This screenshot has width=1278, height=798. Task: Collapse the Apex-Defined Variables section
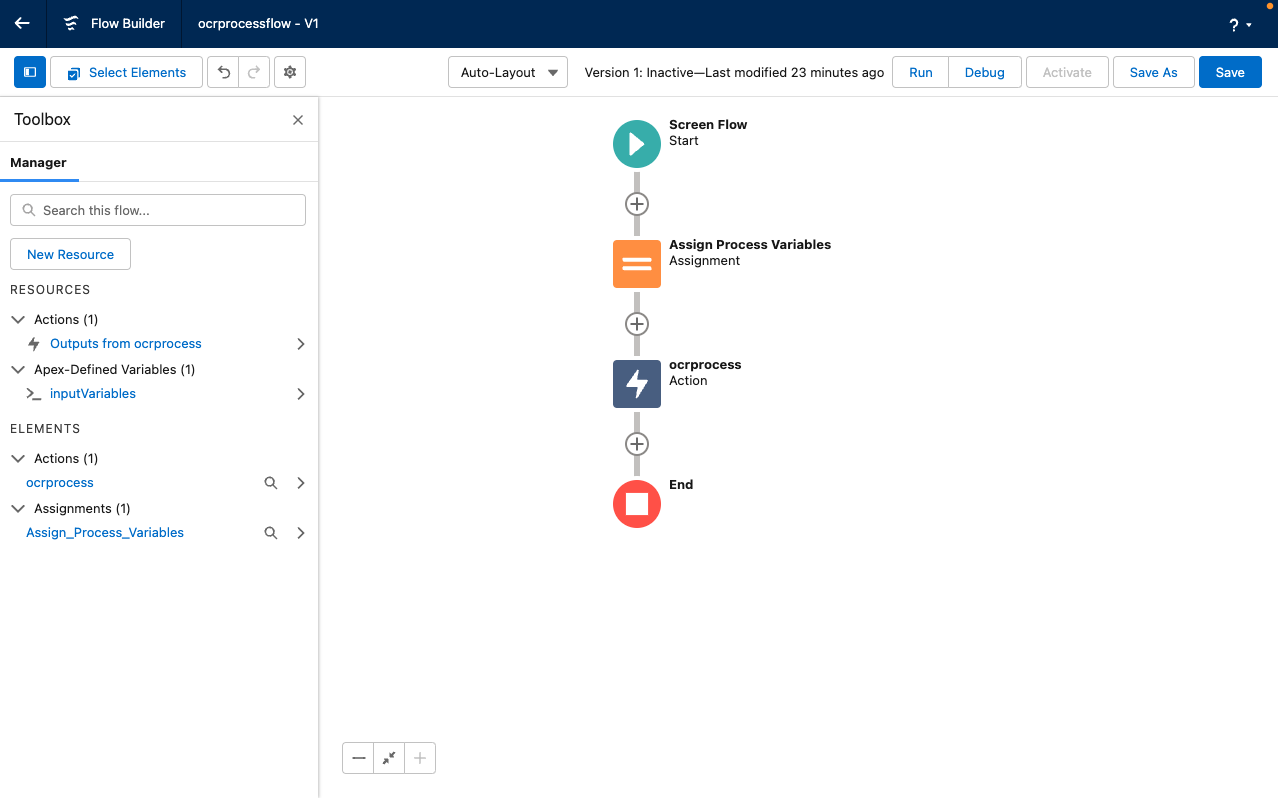point(18,369)
